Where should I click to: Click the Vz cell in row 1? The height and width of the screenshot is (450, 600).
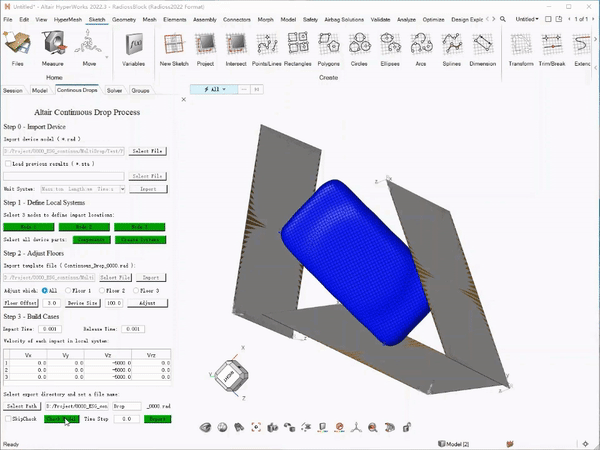click(x=108, y=363)
